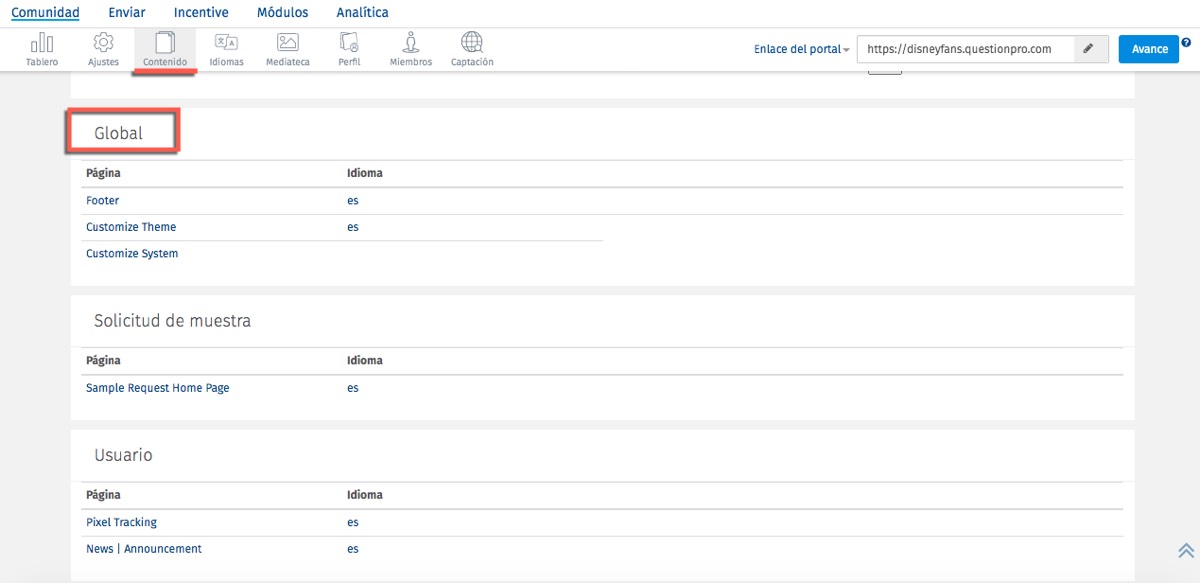Viewport: 1200px width, 583px height.
Task: Click the pencil edit icon beside portal URL
Action: tap(1088, 49)
